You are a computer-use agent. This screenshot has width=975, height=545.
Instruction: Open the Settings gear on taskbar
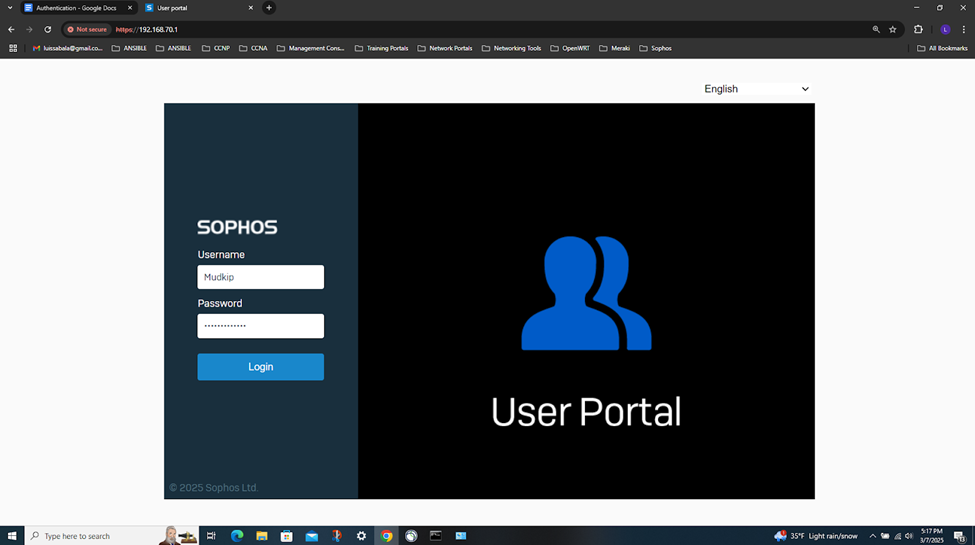click(361, 536)
